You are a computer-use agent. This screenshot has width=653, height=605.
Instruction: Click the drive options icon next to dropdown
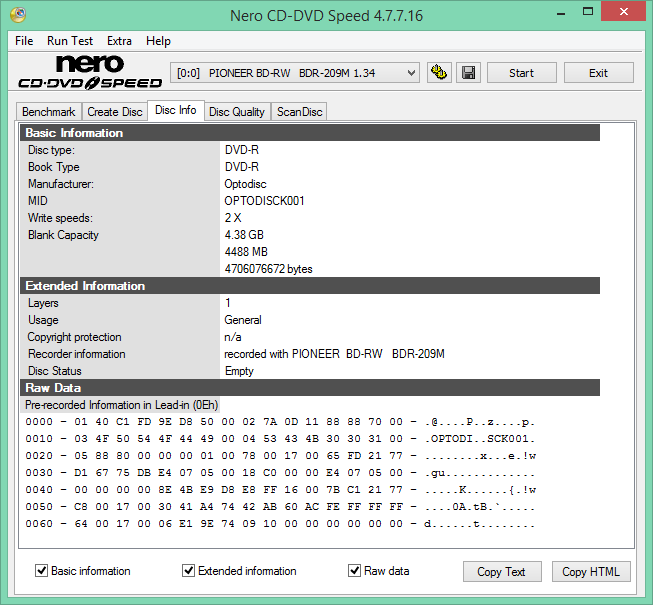(x=439, y=73)
